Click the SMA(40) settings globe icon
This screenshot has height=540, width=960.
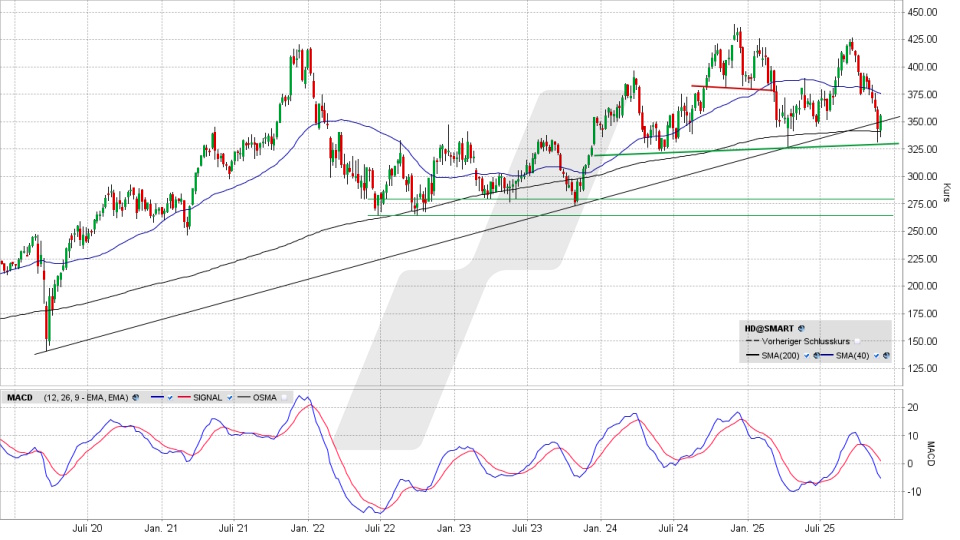pos(885,355)
